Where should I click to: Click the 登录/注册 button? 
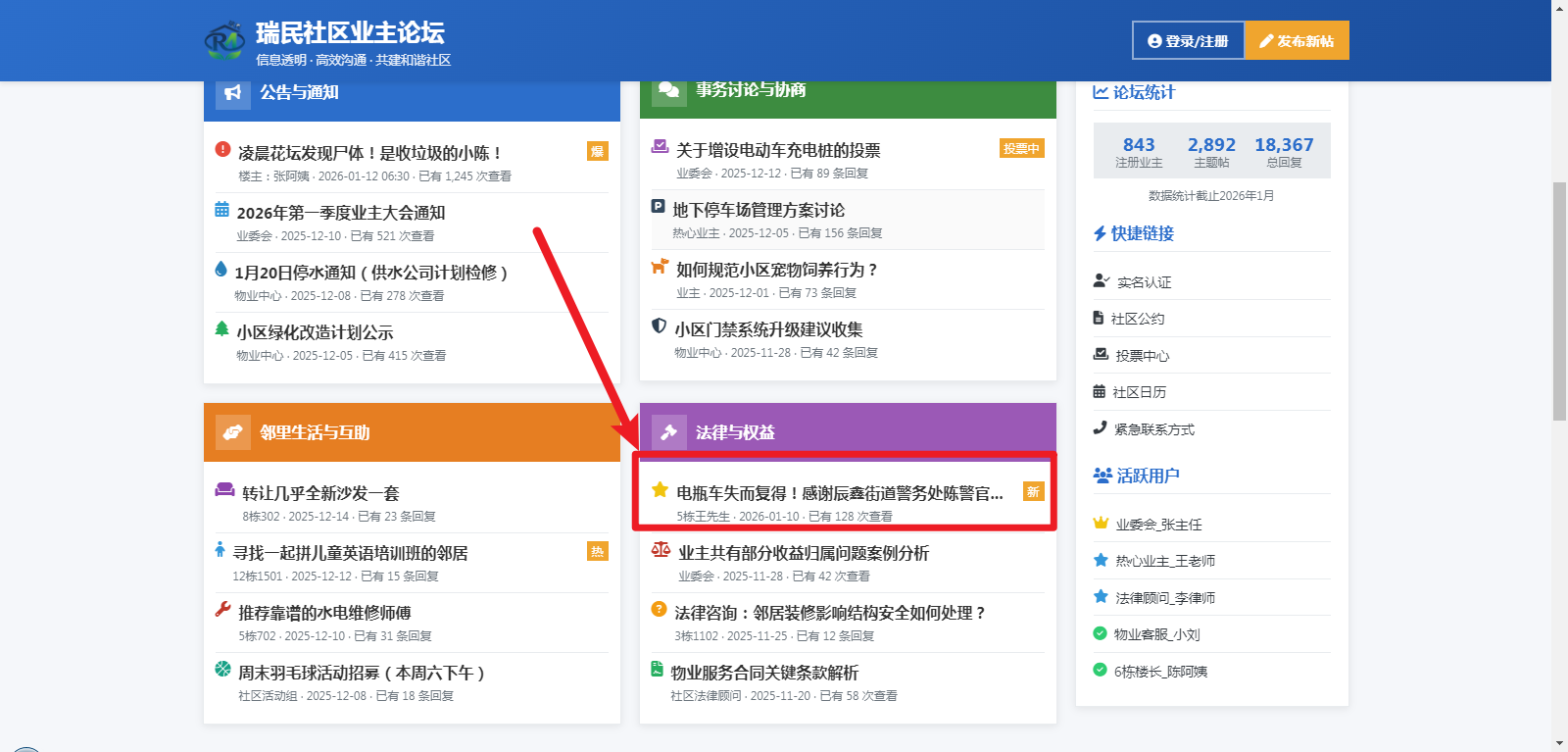1188,40
